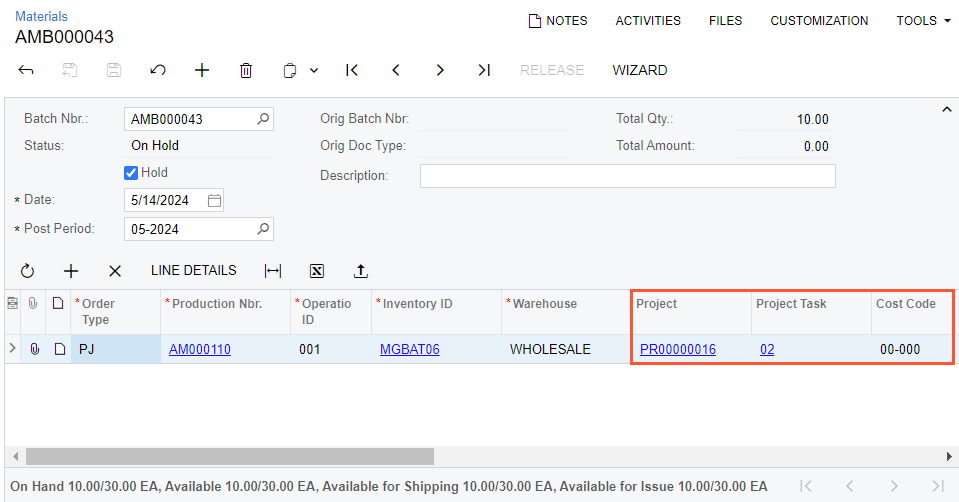Expand the clipboard dropdown arrow
The height and width of the screenshot is (502, 959).
click(314, 70)
